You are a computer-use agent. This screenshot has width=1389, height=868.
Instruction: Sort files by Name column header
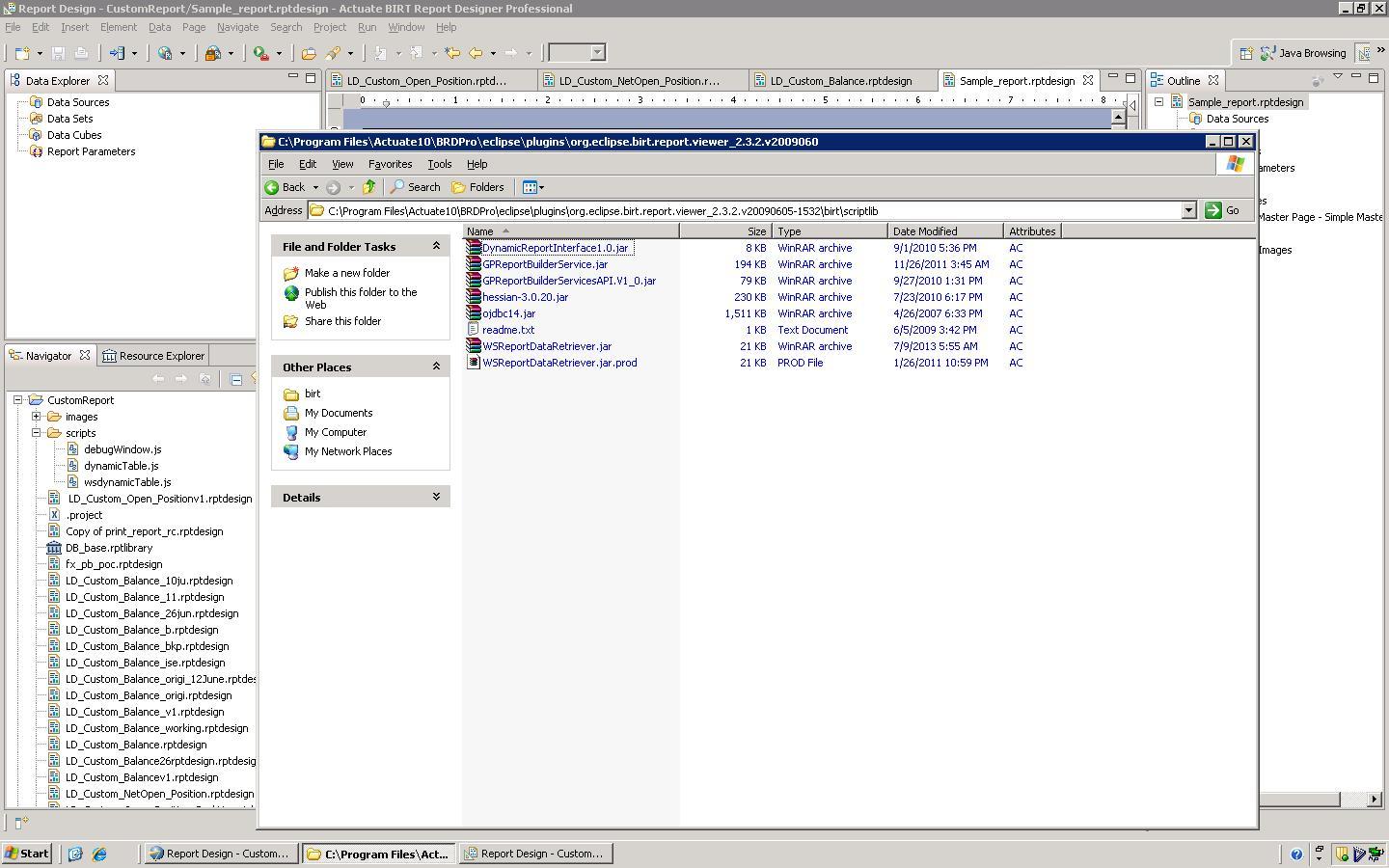(571, 231)
